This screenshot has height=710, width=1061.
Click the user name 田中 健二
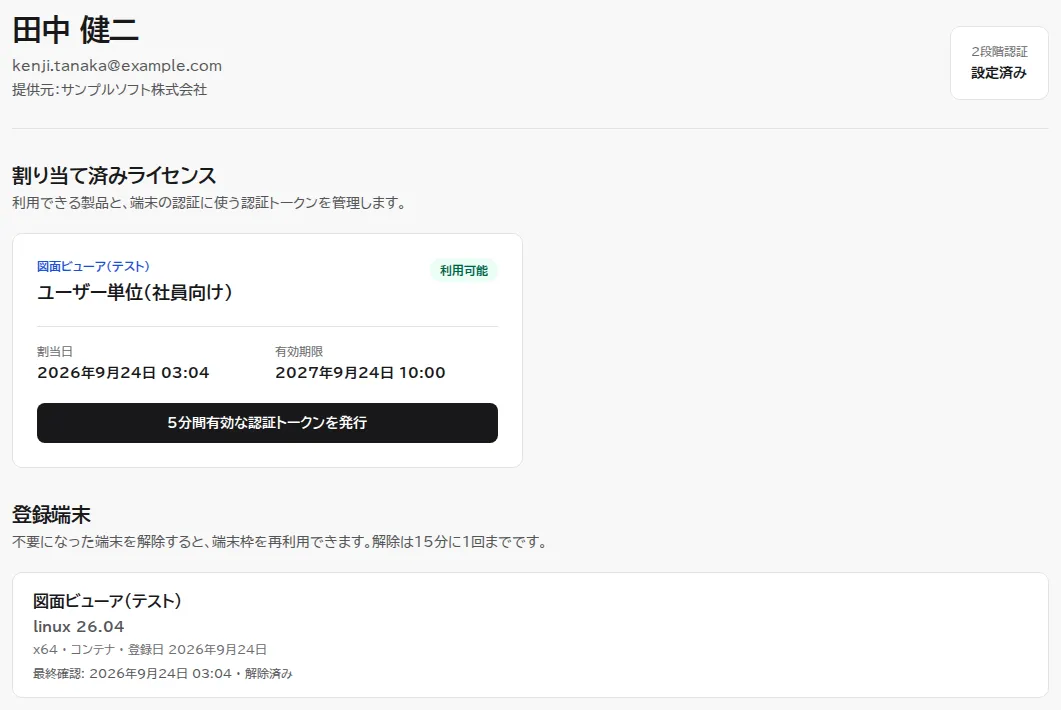point(76,30)
